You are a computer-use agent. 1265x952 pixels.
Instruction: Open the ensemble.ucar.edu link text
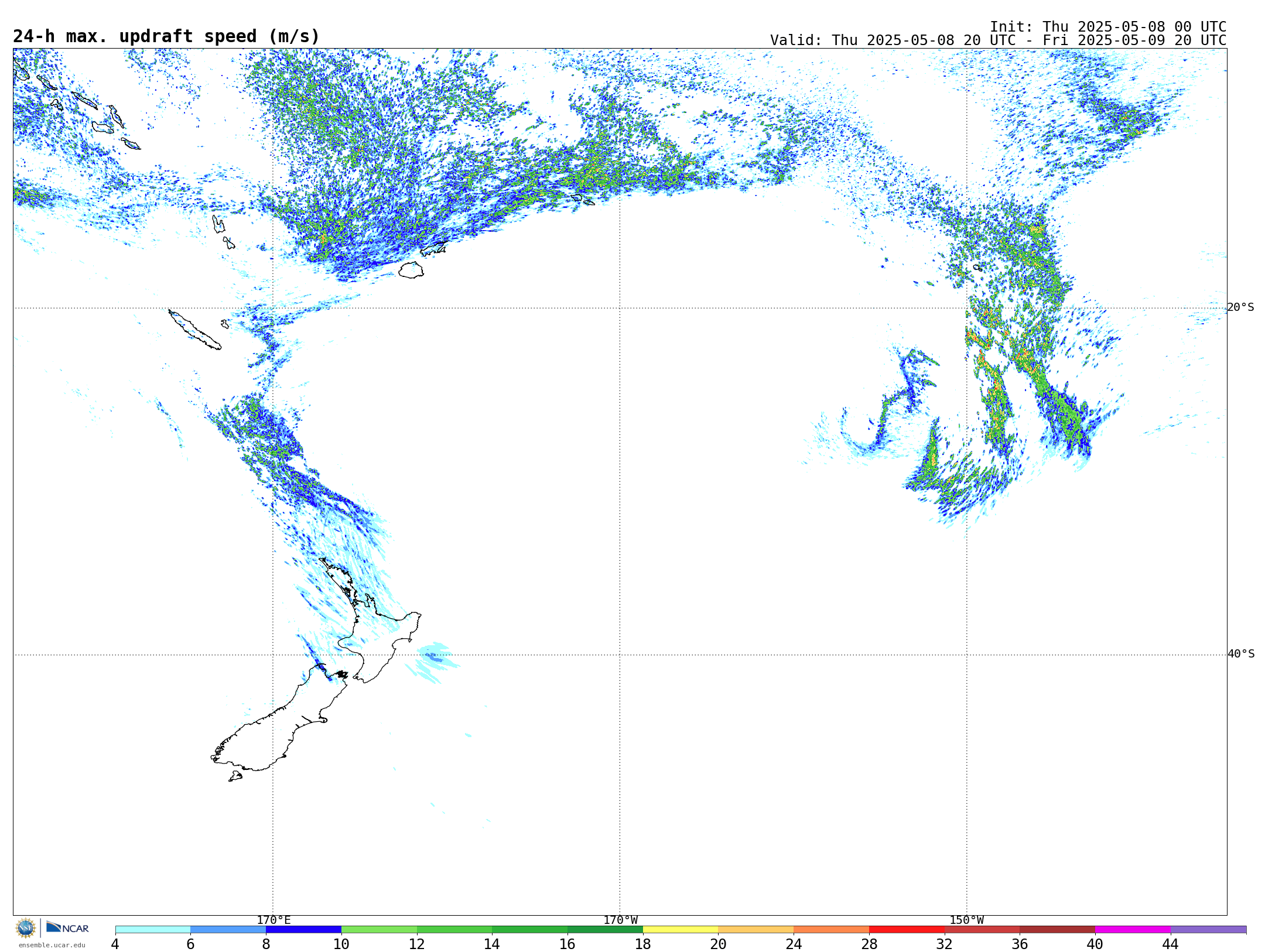[x=52, y=945]
